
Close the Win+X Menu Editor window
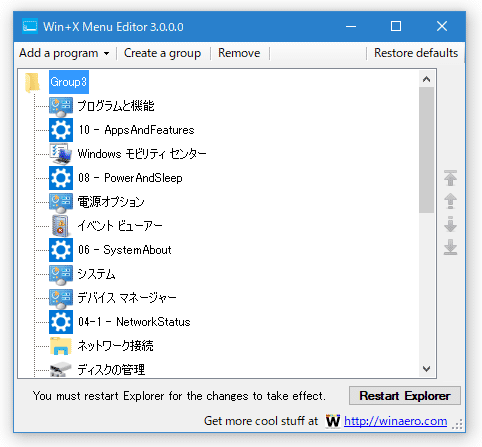click(442, 26)
